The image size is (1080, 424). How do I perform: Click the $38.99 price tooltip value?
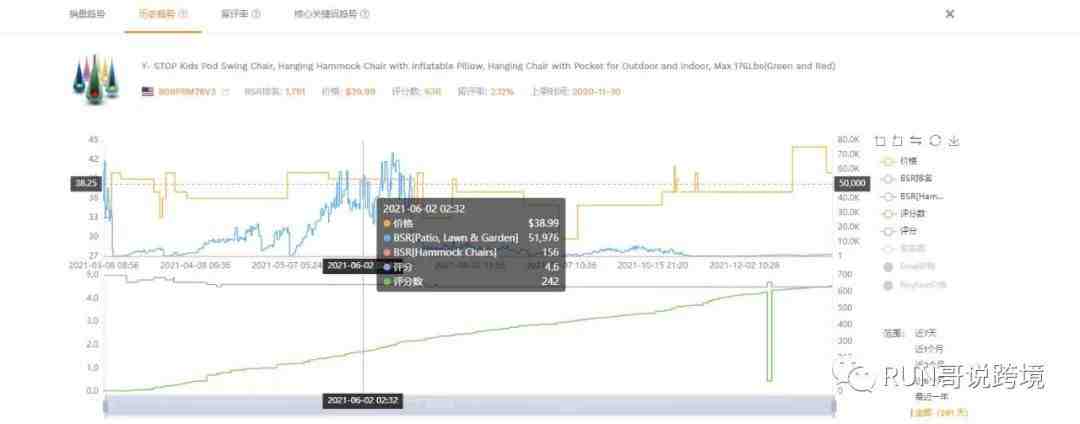(x=543, y=224)
